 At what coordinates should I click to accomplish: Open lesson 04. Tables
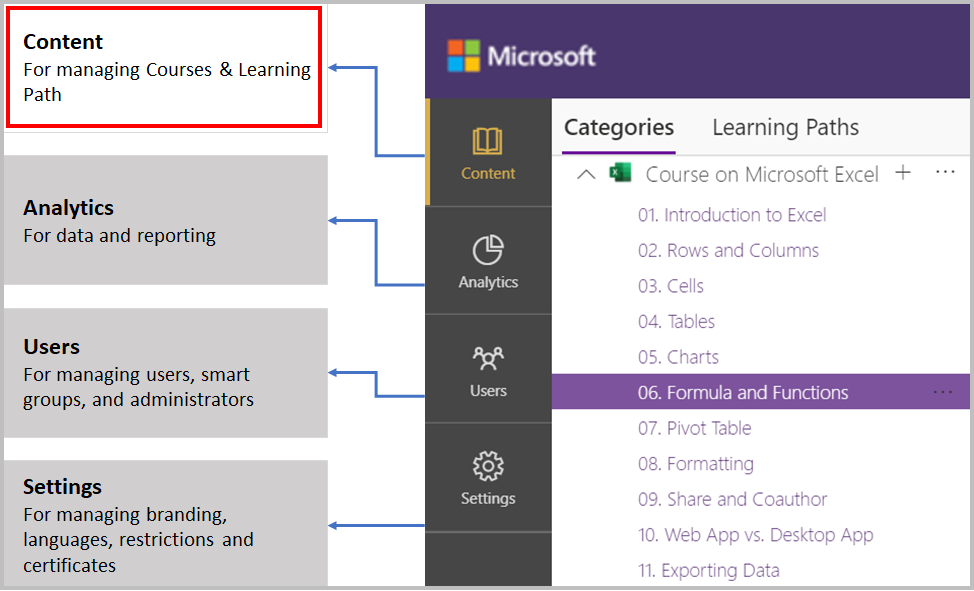676,321
